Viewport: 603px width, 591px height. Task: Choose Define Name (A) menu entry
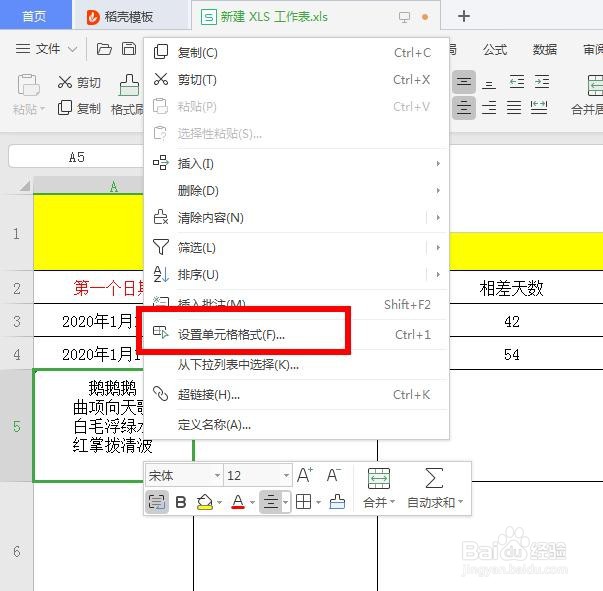click(x=296, y=425)
